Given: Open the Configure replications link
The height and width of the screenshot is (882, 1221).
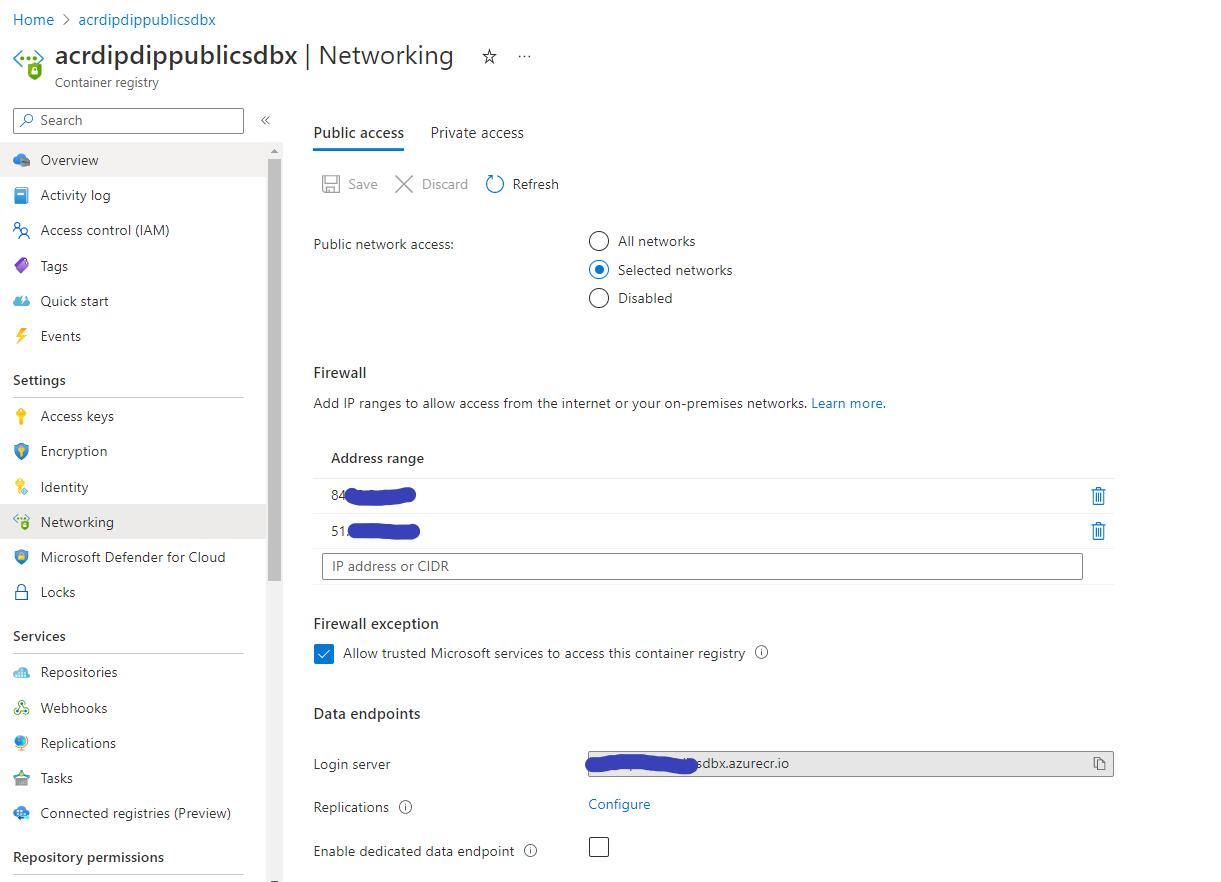Looking at the screenshot, I should coord(619,804).
